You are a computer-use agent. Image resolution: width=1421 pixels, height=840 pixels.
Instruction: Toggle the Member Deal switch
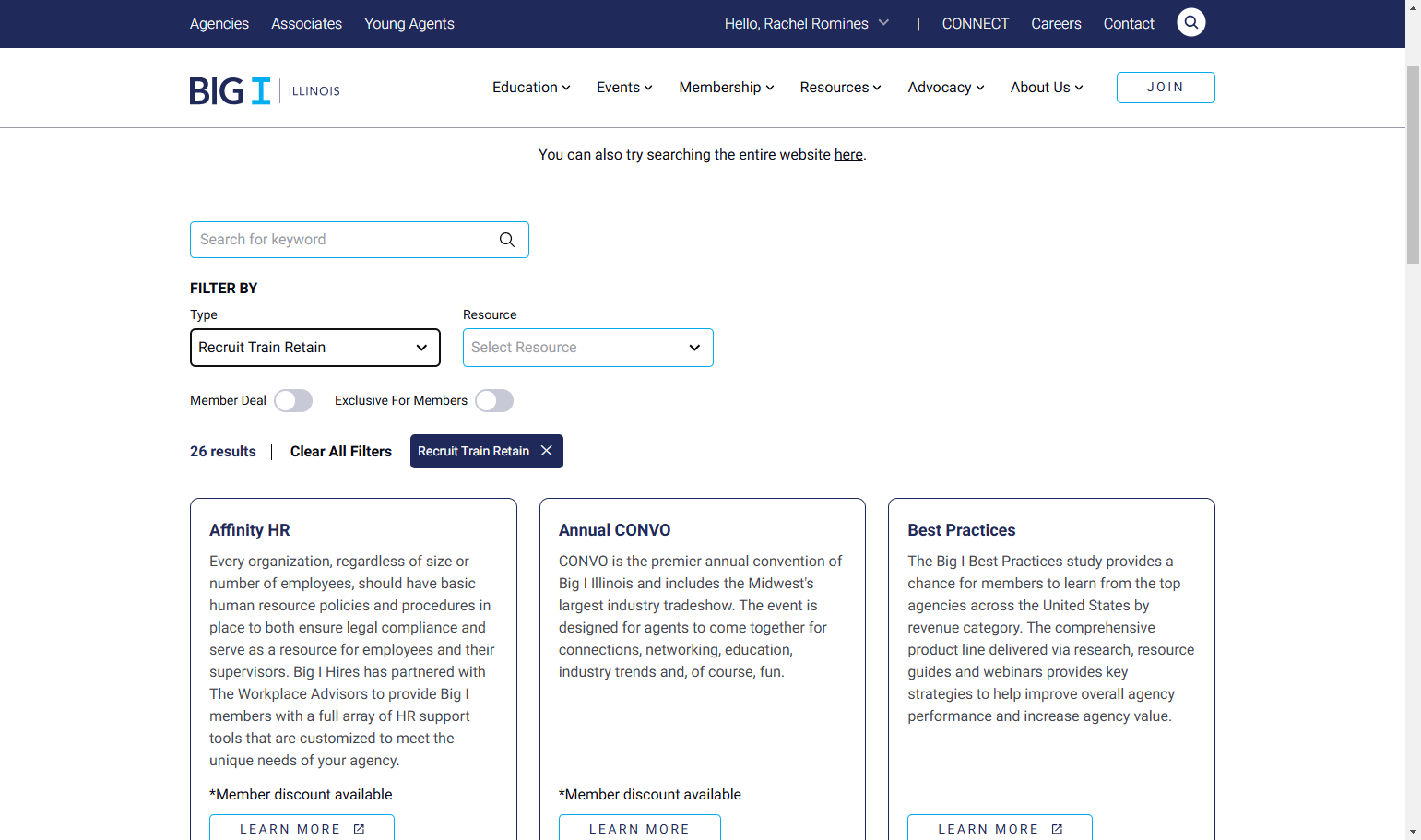click(293, 400)
